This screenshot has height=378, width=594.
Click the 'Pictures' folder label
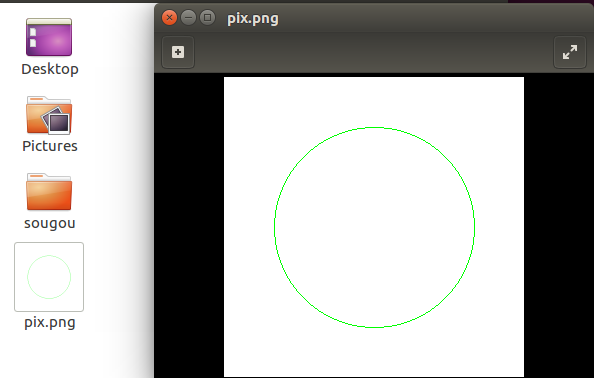tap(50, 146)
